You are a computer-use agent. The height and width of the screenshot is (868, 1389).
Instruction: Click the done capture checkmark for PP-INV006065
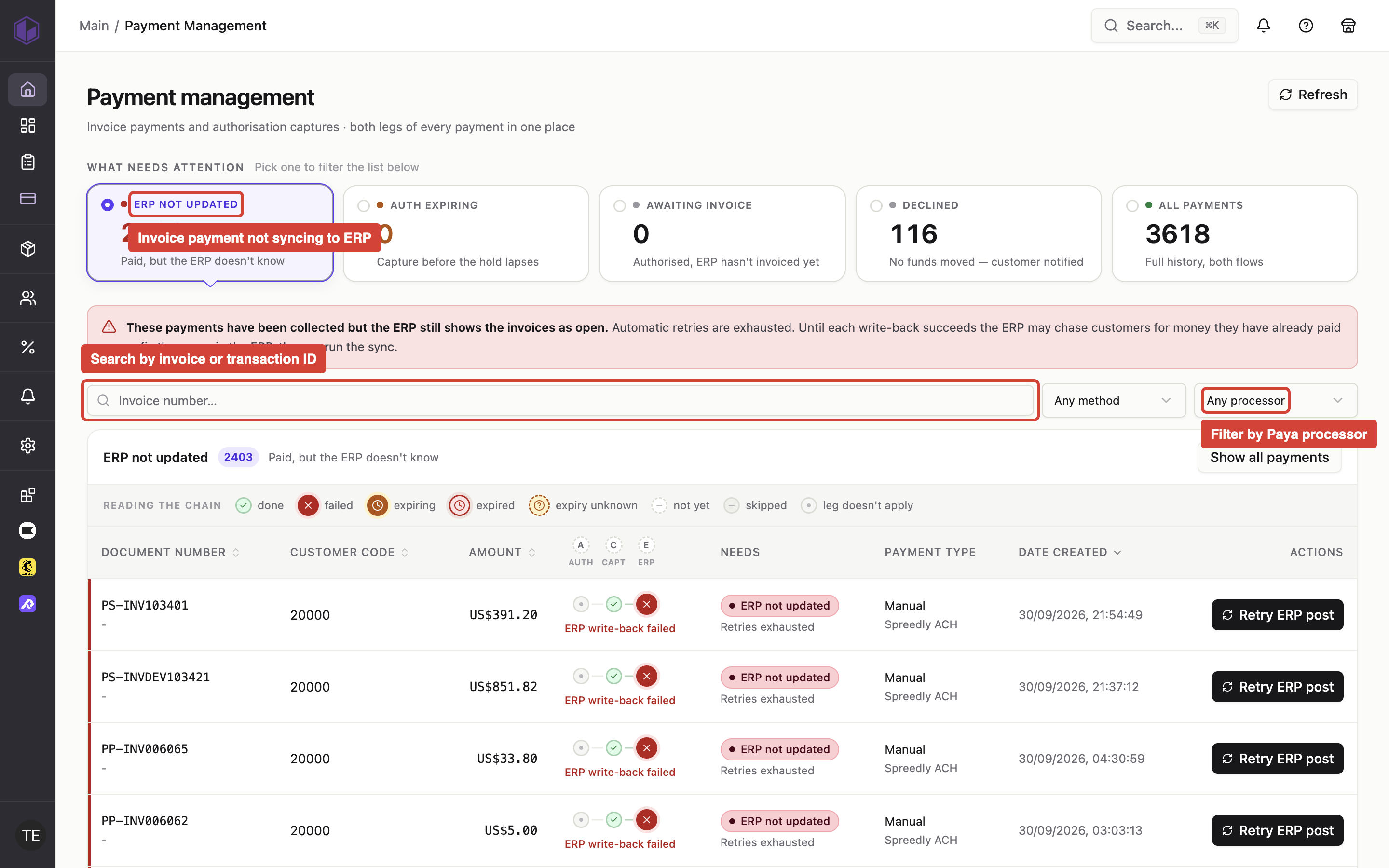pos(613,747)
